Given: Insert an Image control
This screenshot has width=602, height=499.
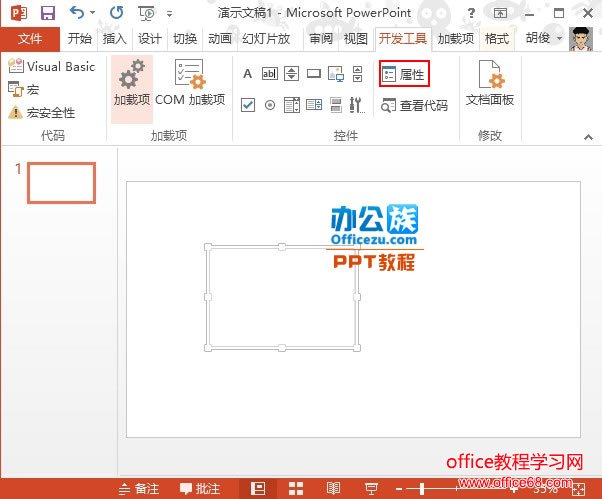Looking at the screenshot, I should click(336, 73).
